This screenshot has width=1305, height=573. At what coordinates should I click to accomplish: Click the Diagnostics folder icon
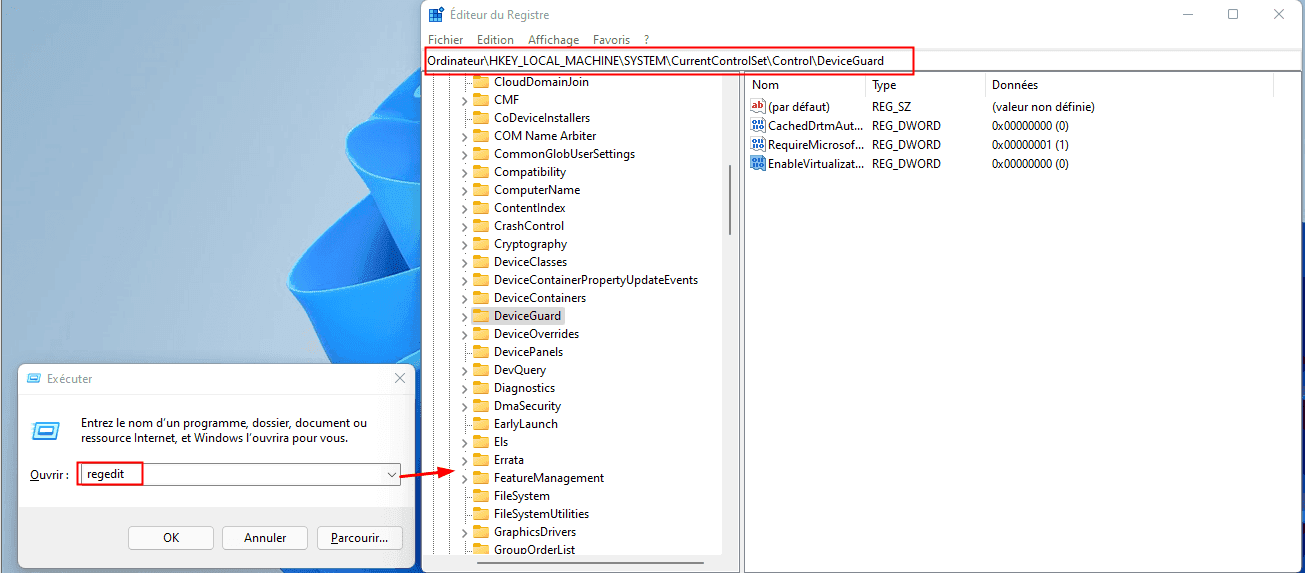pos(480,388)
